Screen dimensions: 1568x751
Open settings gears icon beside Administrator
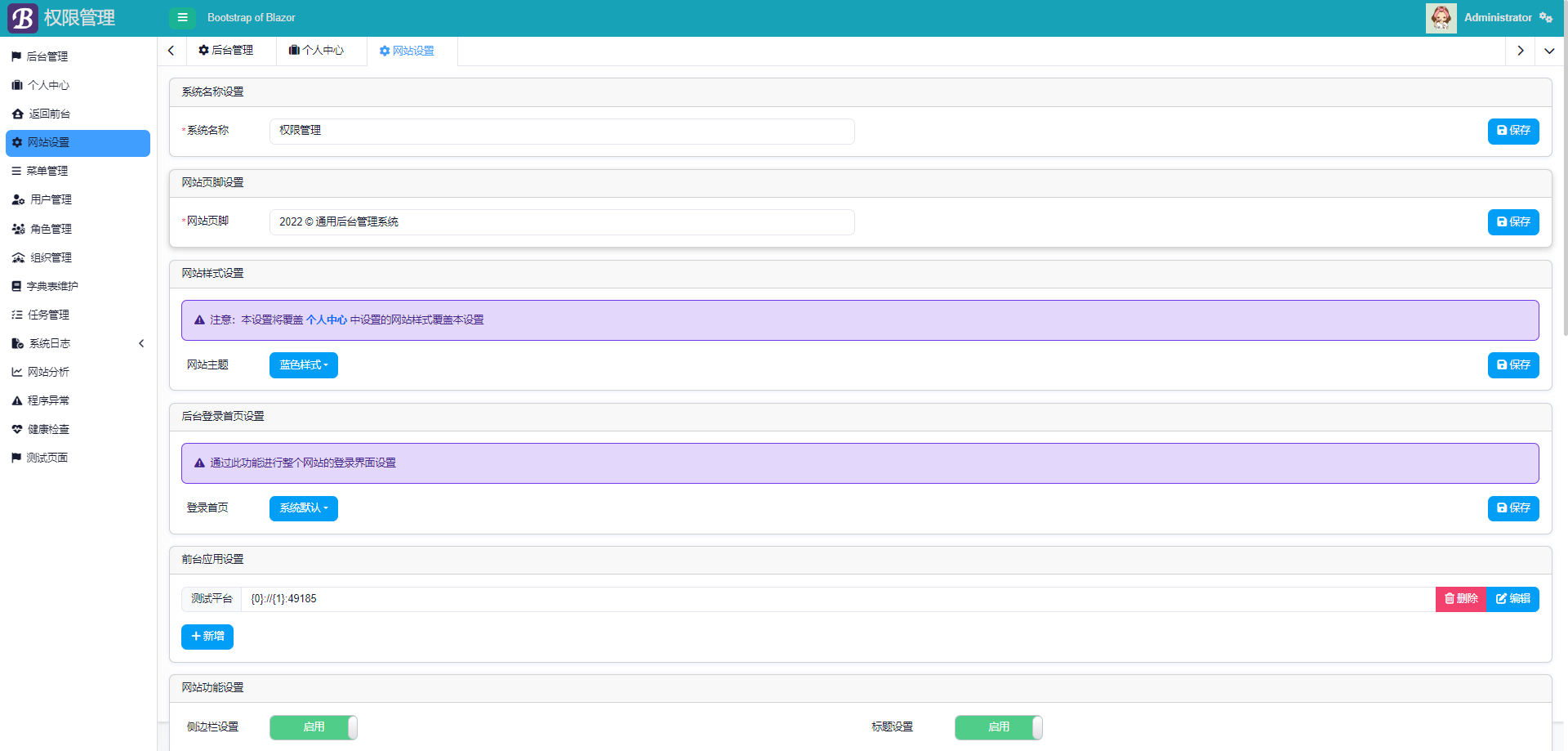point(1546,17)
